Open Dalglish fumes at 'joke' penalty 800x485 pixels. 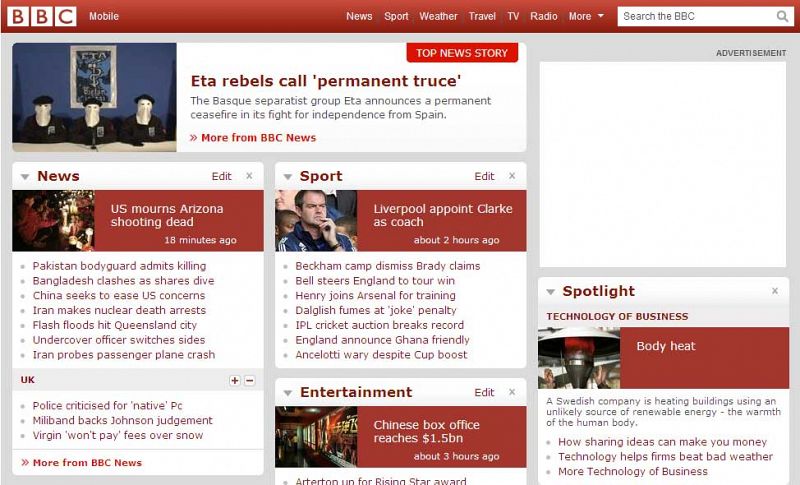click(x=376, y=311)
